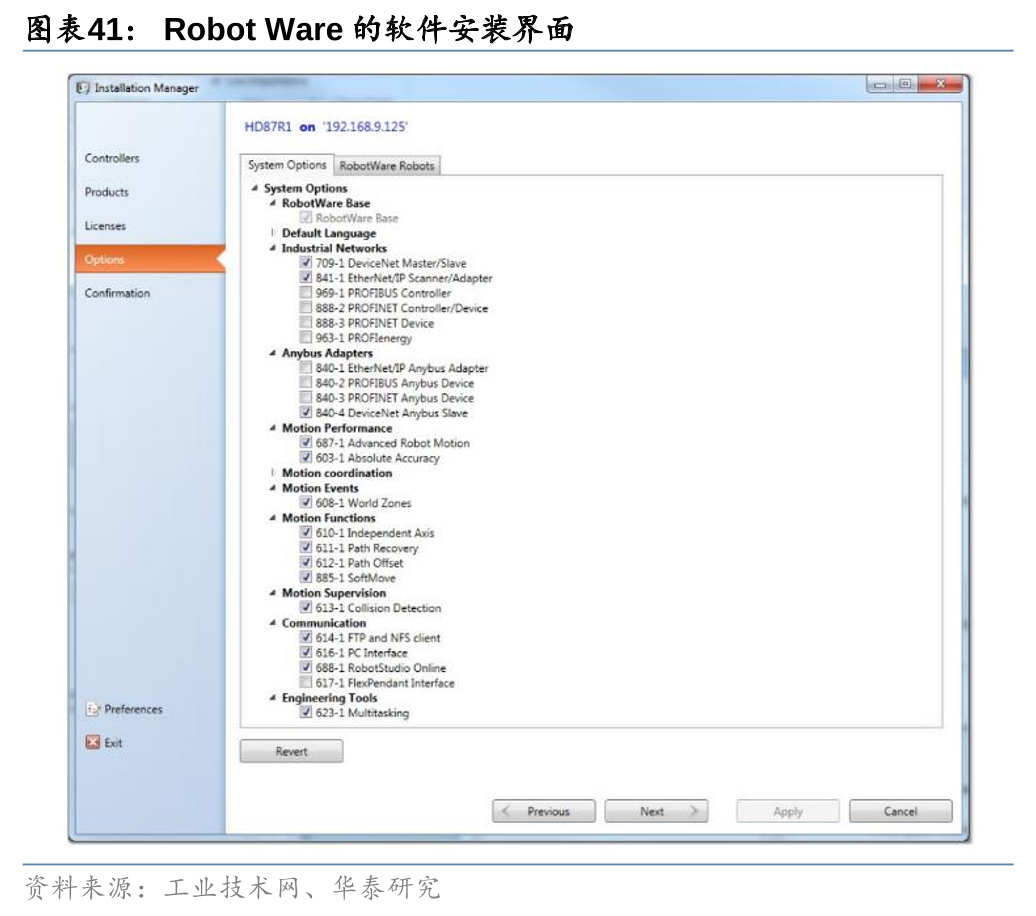1036x916 pixels.
Task: Enable 888-3 PROFINET Device checkbox
Action: click(305, 323)
